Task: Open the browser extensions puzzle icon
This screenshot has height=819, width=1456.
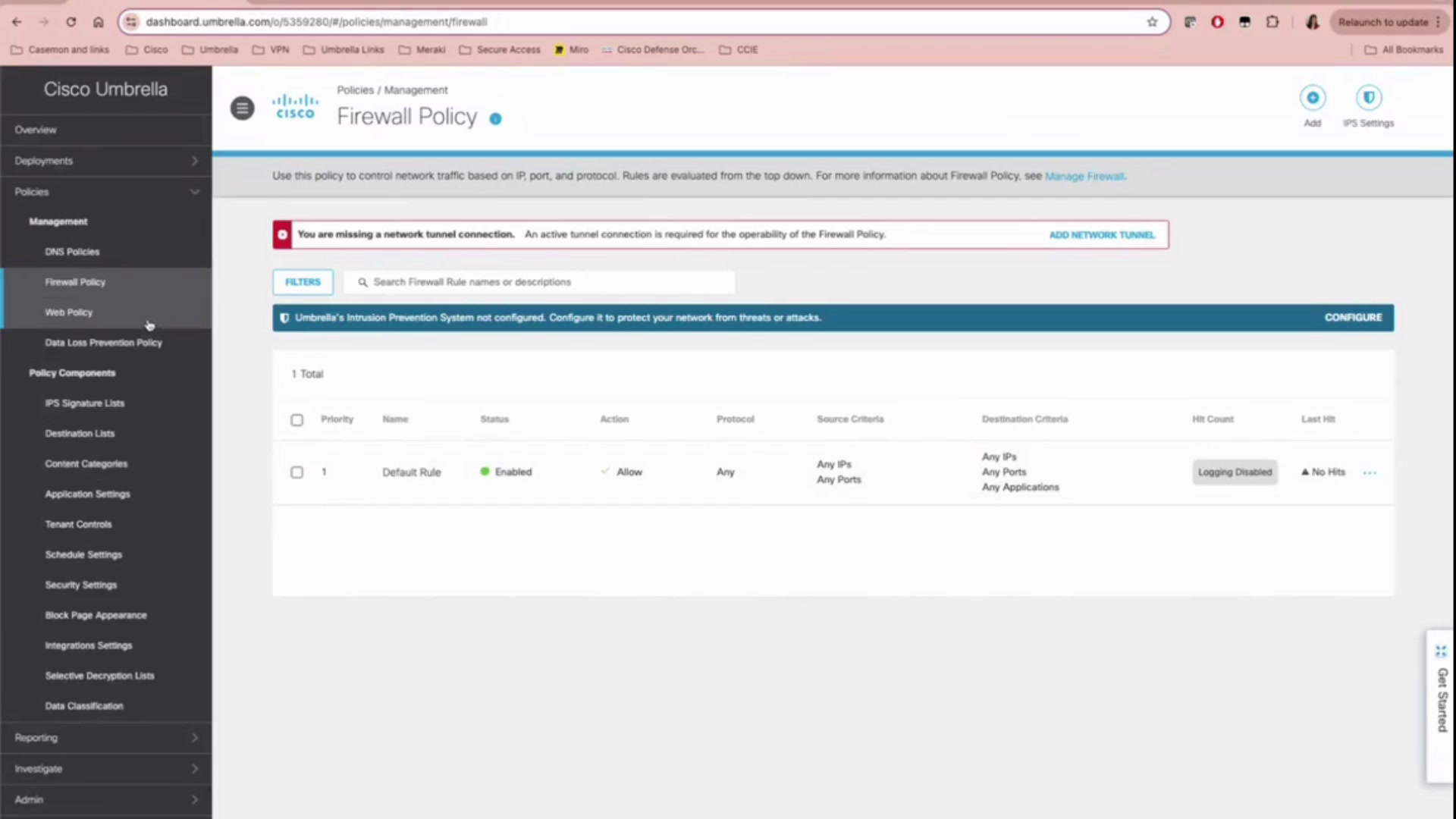Action: click(x=1272, y=22)
